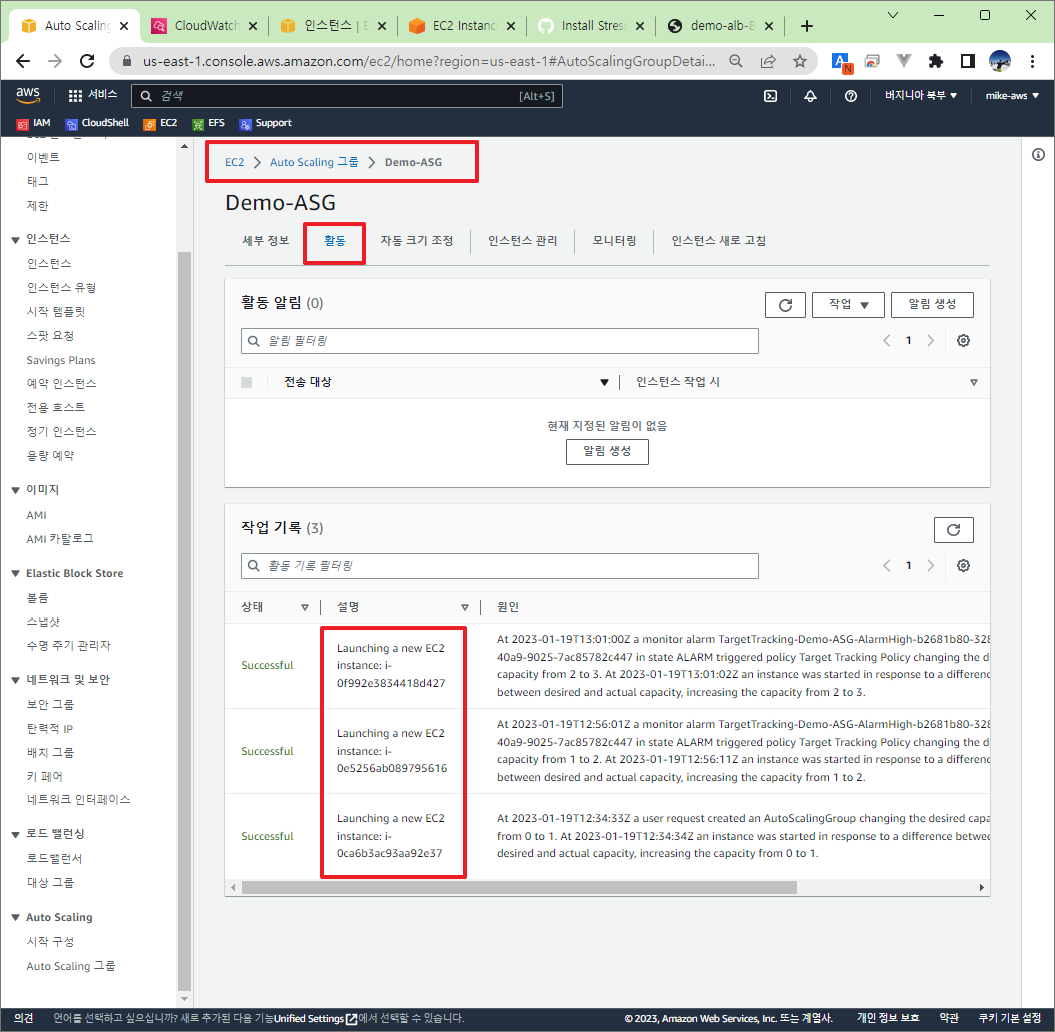Screen dimensions: 1055x1032
Task: Follow Auto Scaling 그룹 breadcrumb link
Action: pyautogui.click(x=314, y=162)
